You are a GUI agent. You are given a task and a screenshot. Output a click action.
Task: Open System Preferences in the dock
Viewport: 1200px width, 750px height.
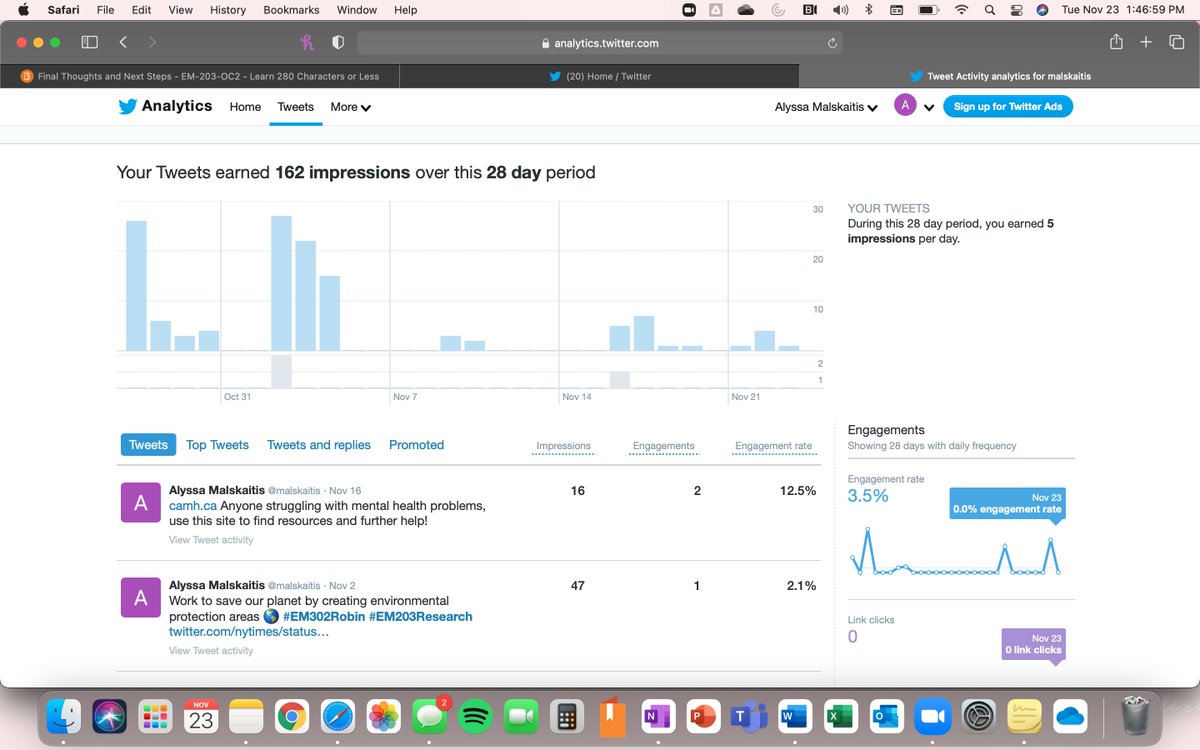point(977,716)
